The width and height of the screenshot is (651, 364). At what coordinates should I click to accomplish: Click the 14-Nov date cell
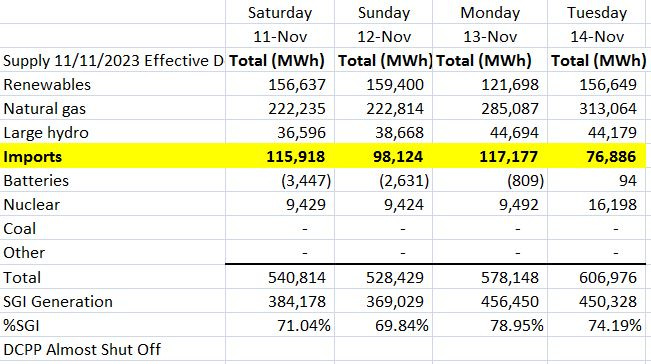pyautogui.click(x=597, y=36)
